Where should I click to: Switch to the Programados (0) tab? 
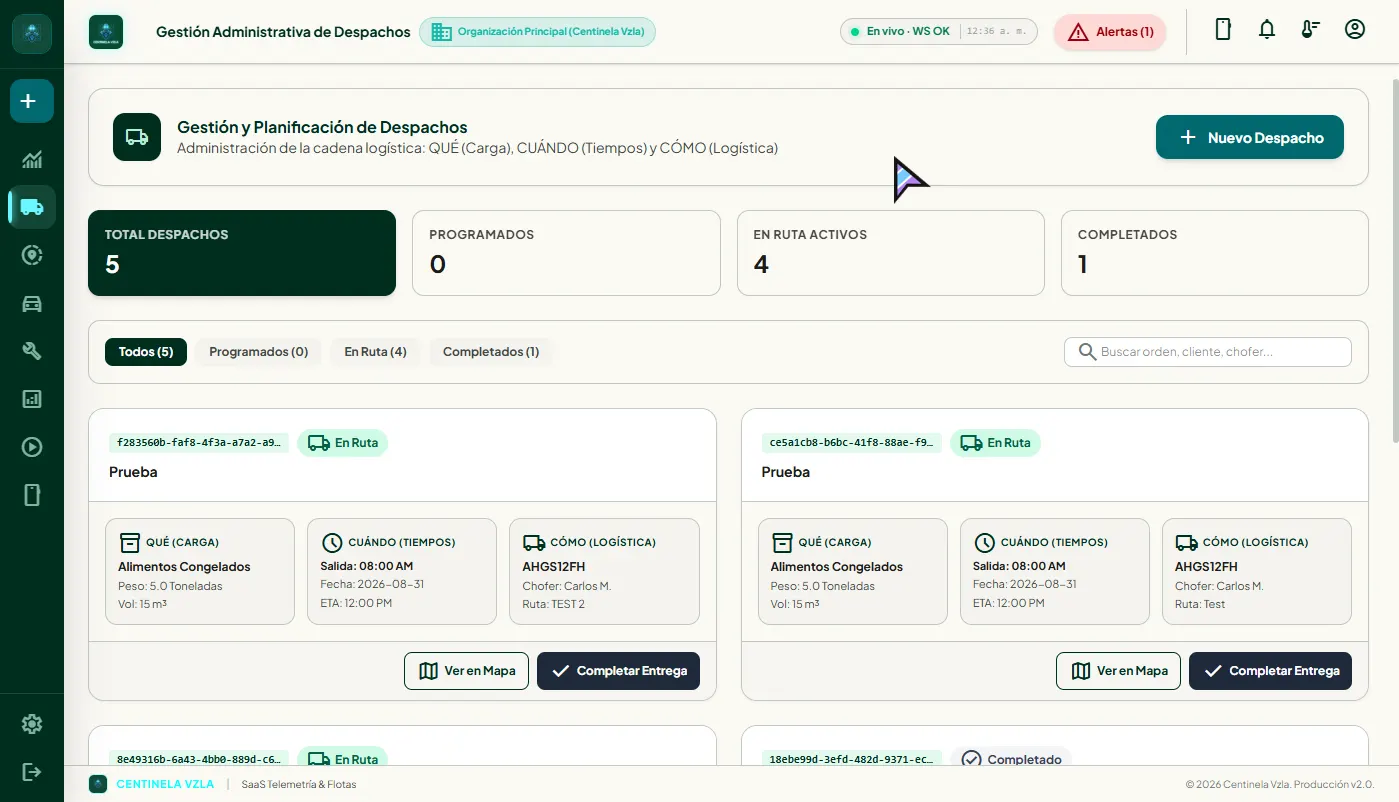click(258, 352)
